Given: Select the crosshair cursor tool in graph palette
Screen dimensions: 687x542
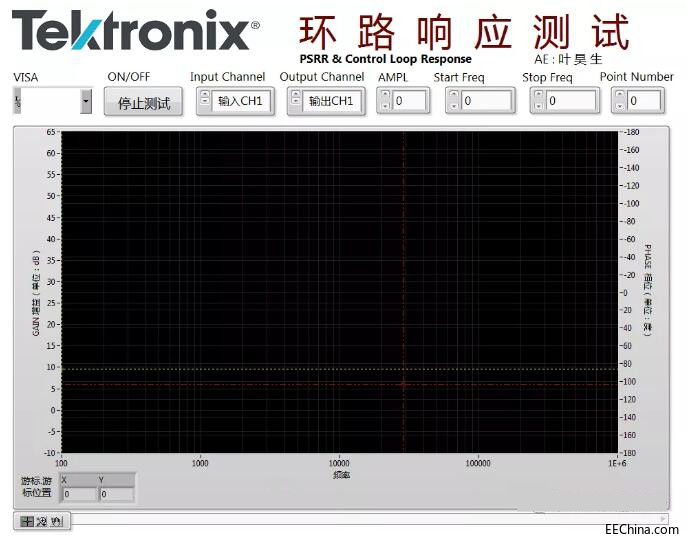Looking at the screenshot, I should 27,521.
